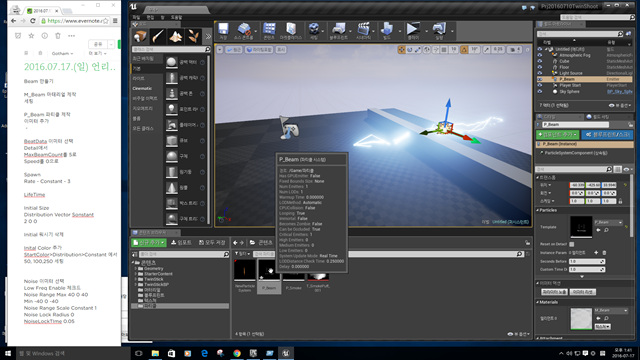This screenshot has width=640, height=360.
Task: Open the Marketplace toolbar icon
Action: tap(291, 31)
